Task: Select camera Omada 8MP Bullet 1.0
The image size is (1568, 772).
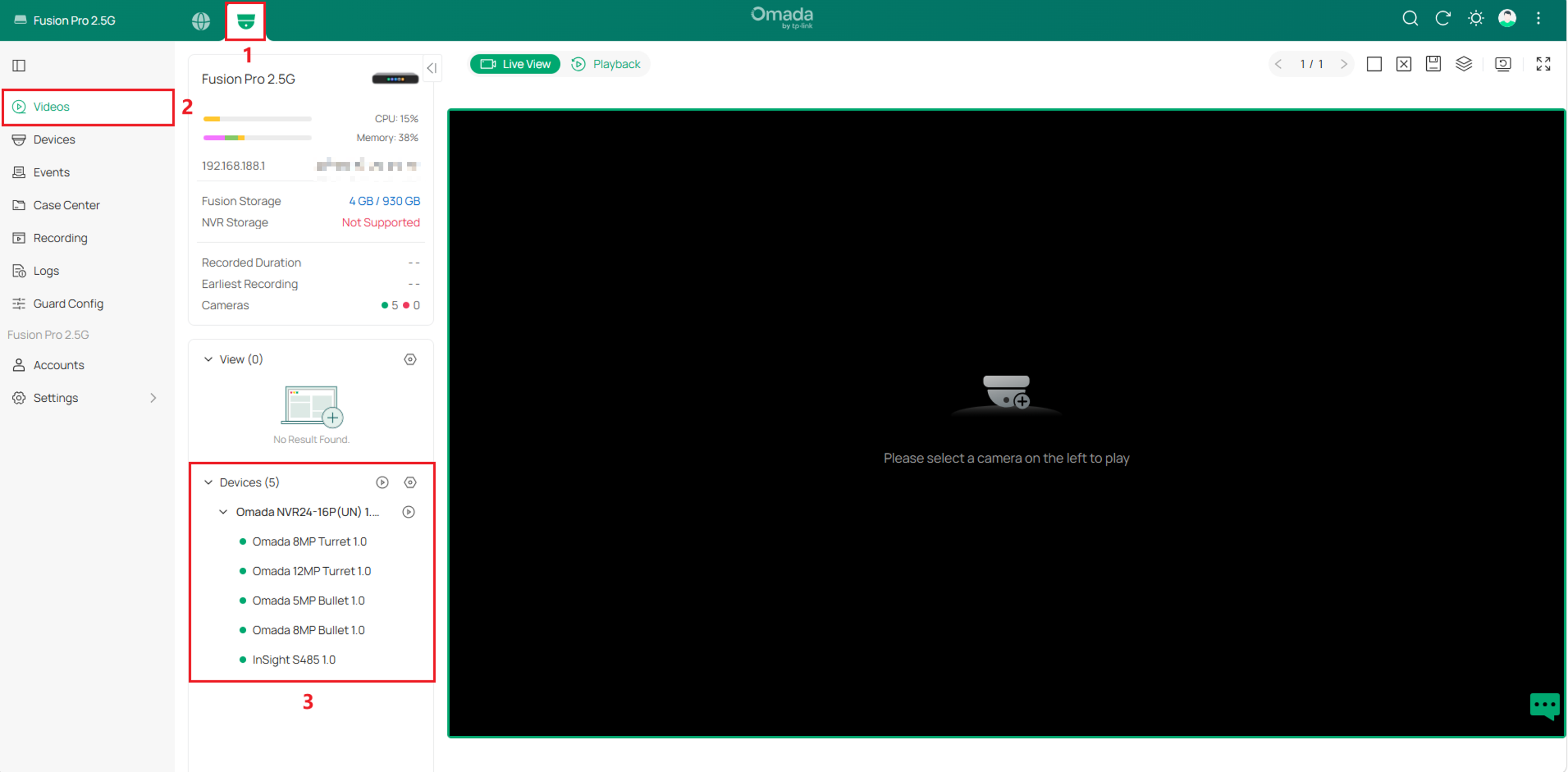Action: [308, 630]
